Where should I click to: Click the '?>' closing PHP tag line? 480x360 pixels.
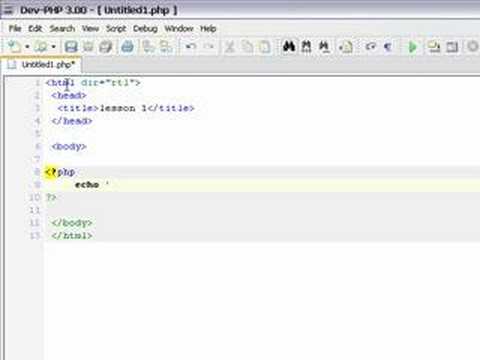tap(51, 197)
